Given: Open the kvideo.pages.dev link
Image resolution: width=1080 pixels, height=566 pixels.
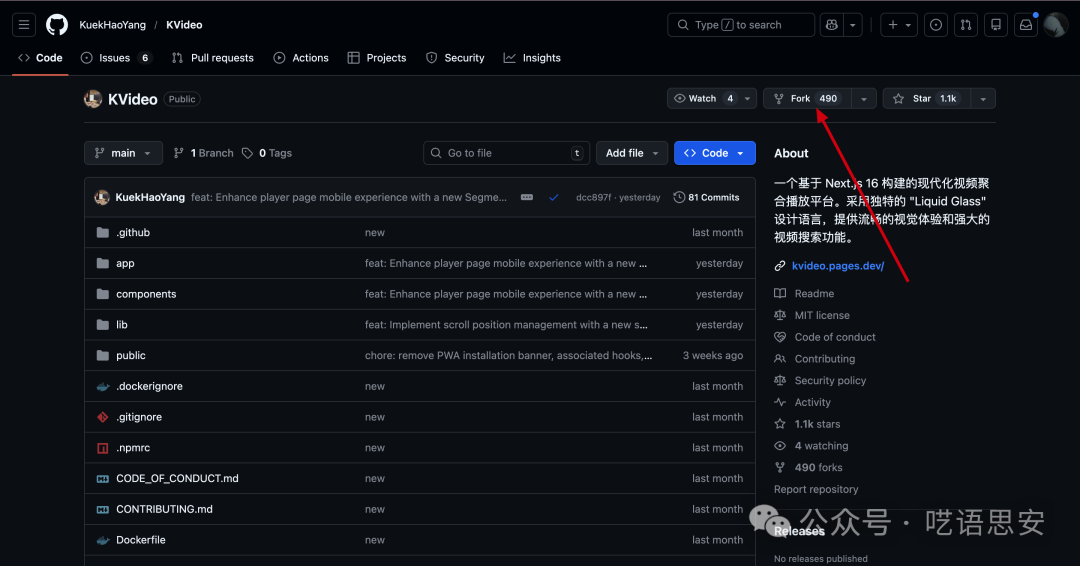Looking at the screenshot, I should [837, 266].
